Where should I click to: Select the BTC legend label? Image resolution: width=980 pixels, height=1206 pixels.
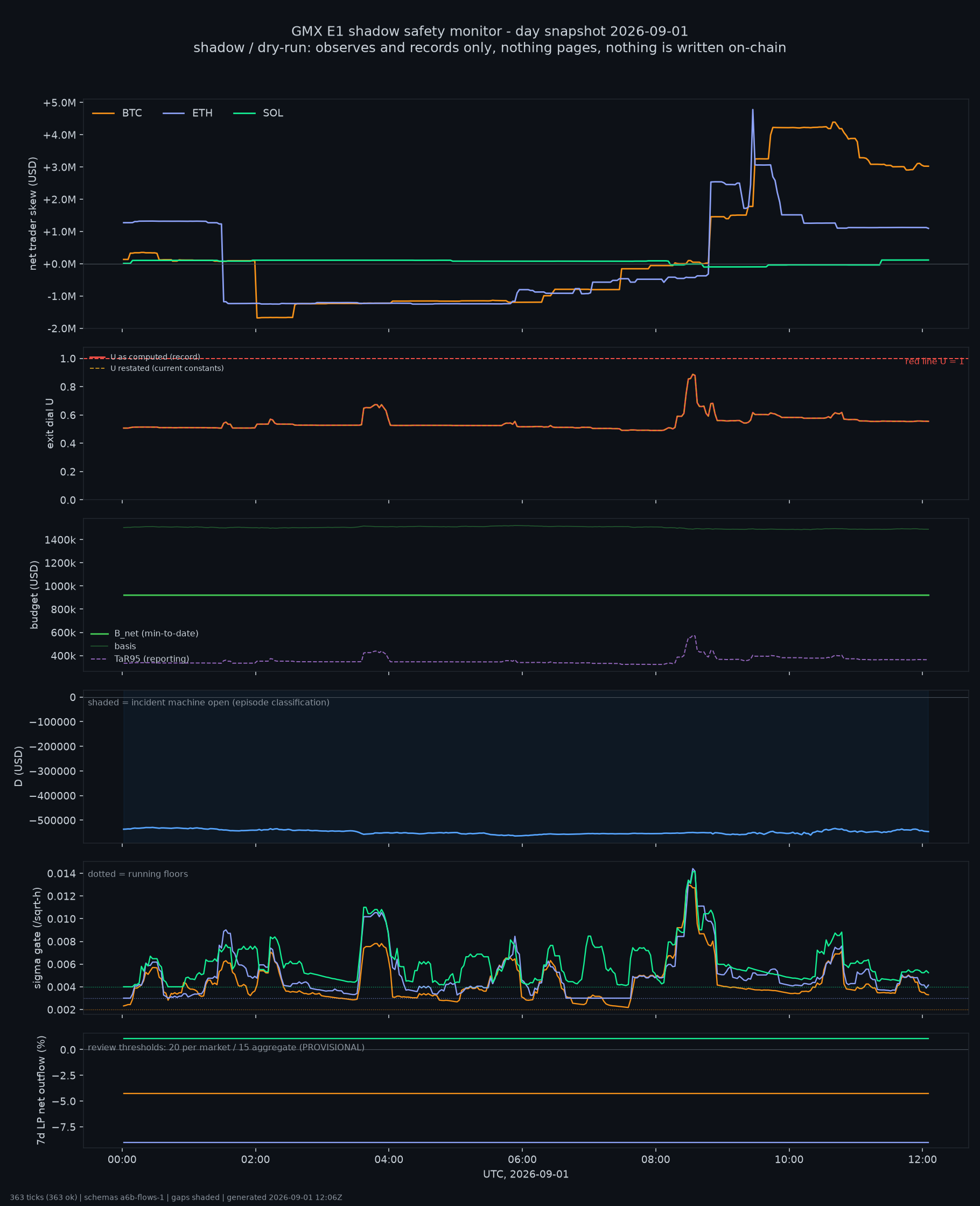tap(132, 114)
